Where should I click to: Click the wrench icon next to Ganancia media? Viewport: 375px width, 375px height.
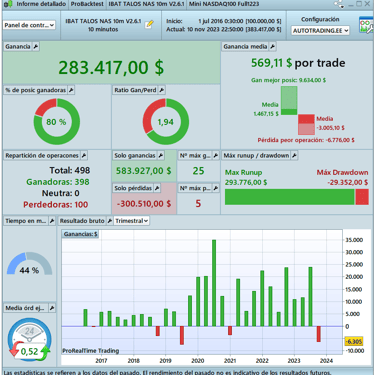click(272, 47)
